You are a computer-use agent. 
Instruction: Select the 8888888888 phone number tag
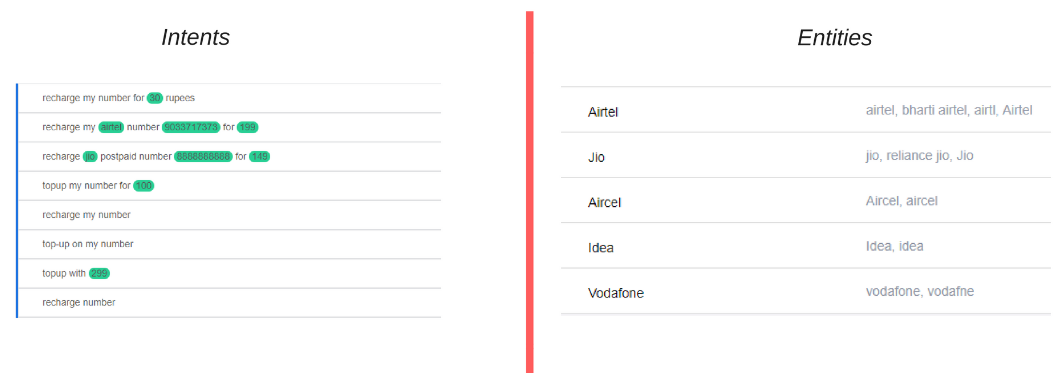tap(204, 156)
